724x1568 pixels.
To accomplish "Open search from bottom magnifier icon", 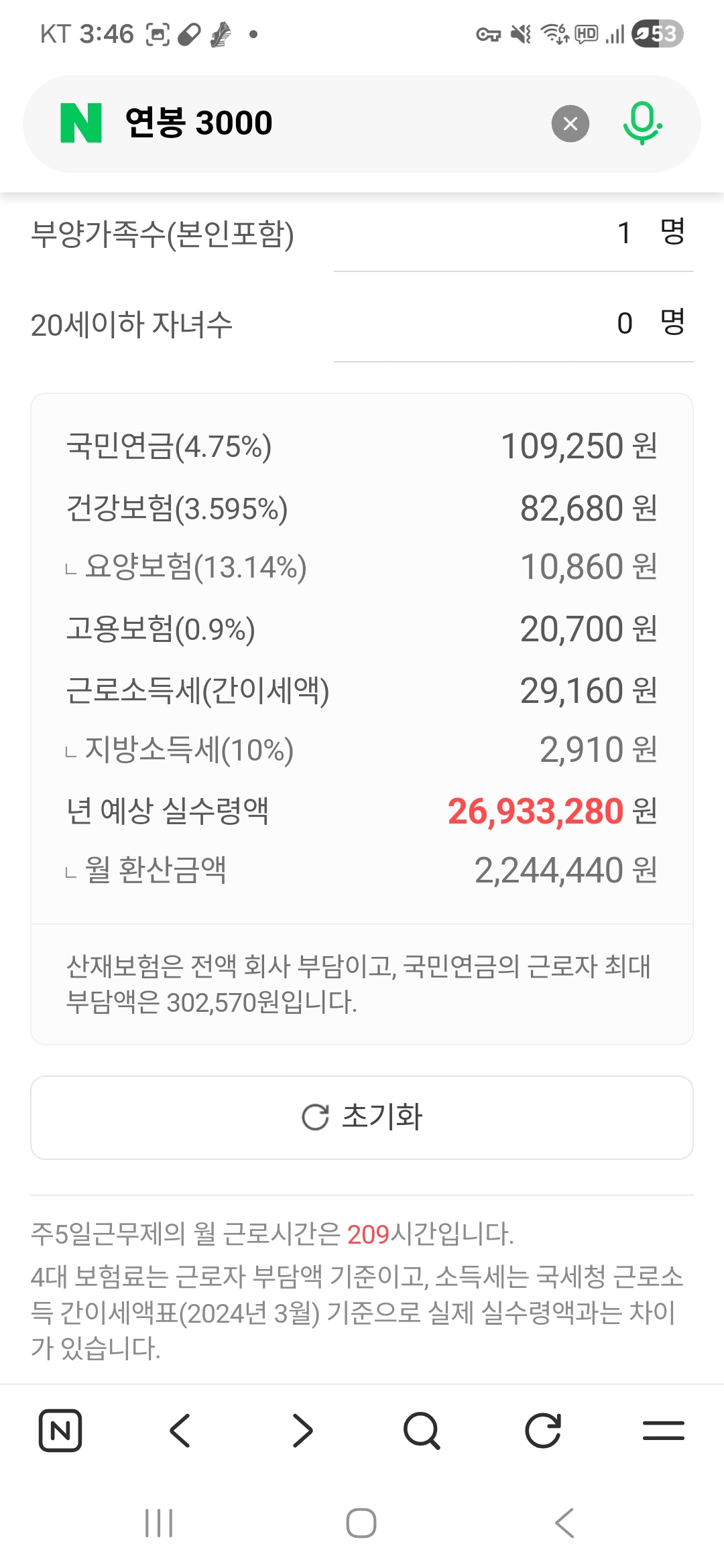I will click(x=422, y=1431).
